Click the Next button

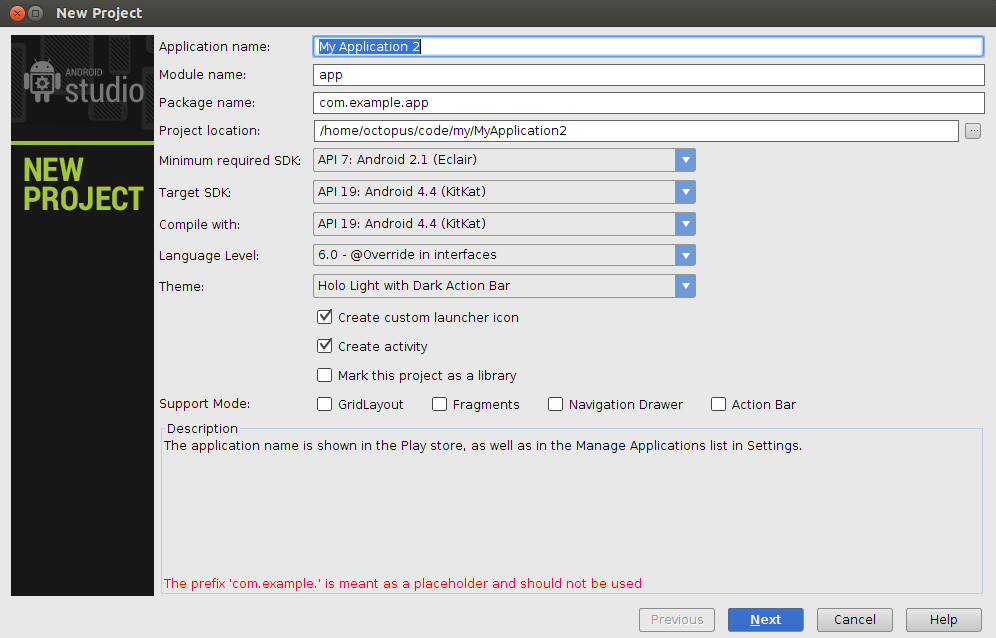pos(765,620)
